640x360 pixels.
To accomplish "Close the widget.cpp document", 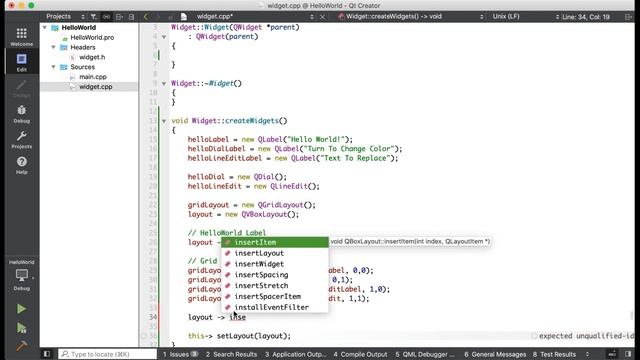I will (322, 17).
